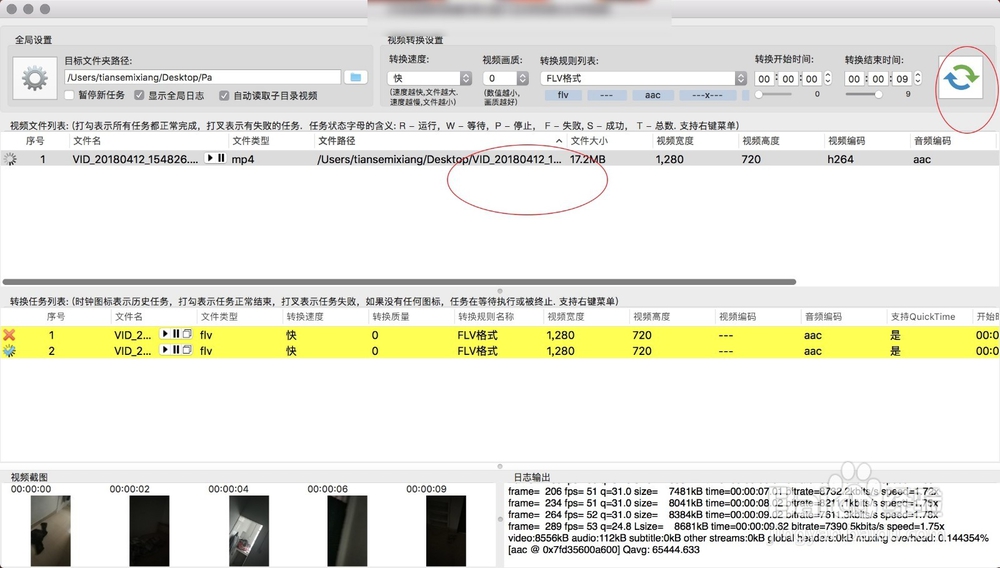Click the seconds field 09 of 转换结束时间
The width and height of the screenshot is (1000, 568).
point(902,79)
